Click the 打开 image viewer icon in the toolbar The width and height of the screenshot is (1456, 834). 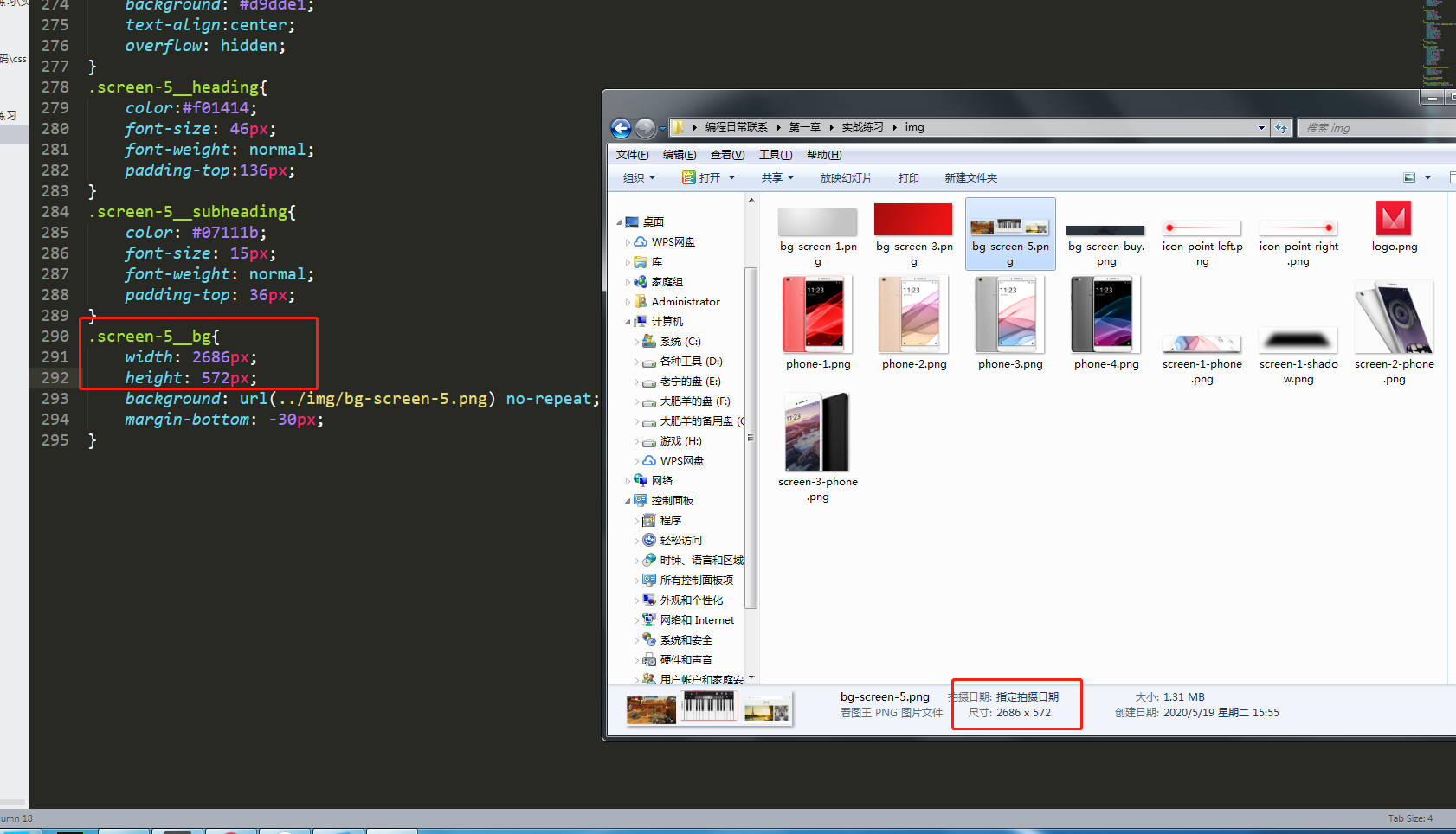tap(689, 177)
